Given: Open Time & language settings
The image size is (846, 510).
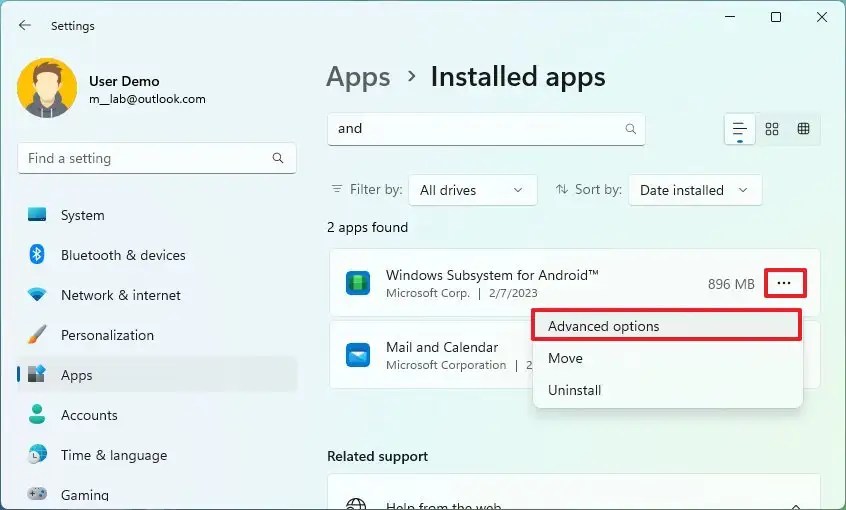Looking at the screenshot, I should point(157,455).
